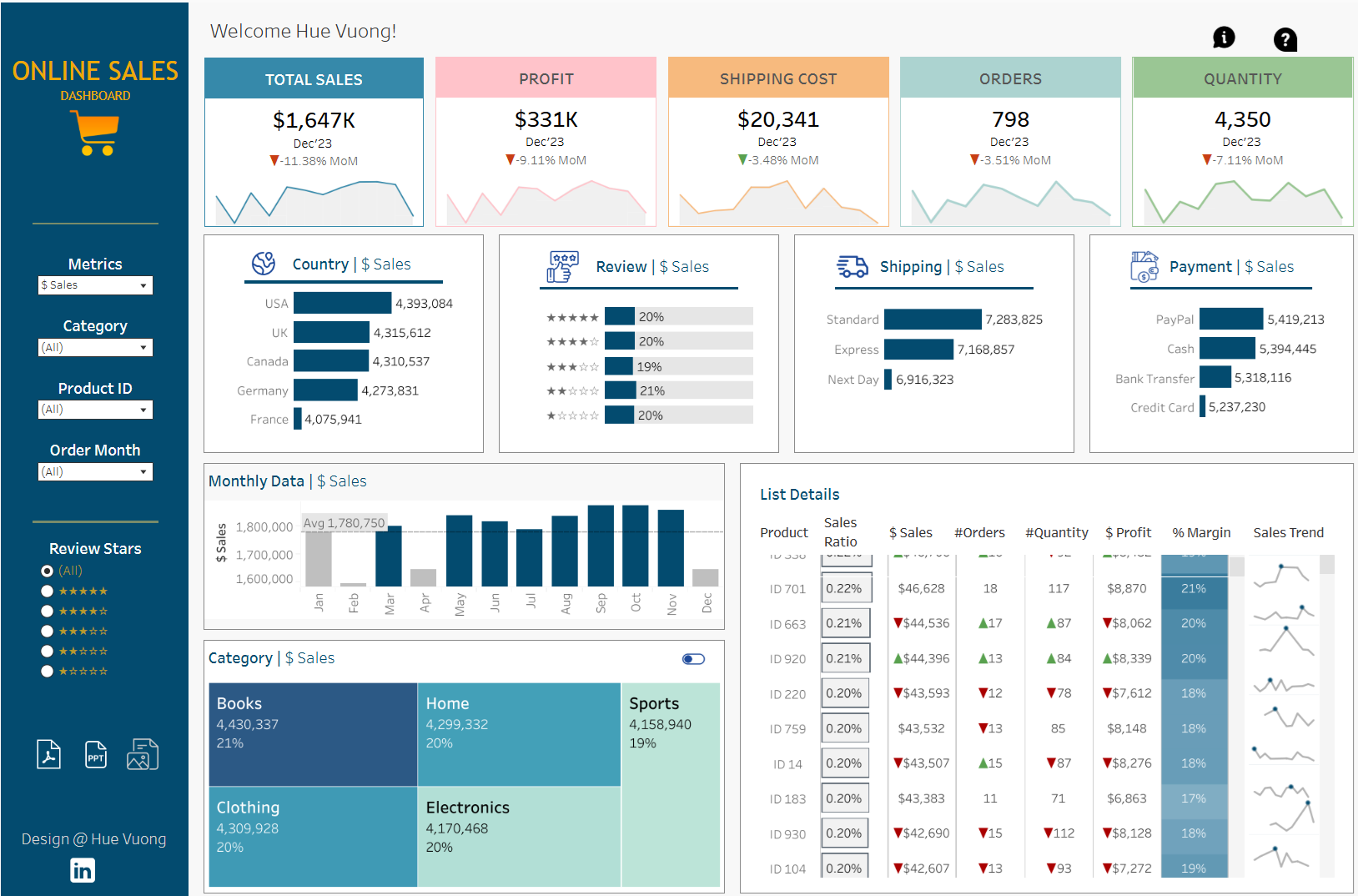Select the Clothing treemap tile
Viewport: 1358px width, 896px height.
(x=313, y=837)
